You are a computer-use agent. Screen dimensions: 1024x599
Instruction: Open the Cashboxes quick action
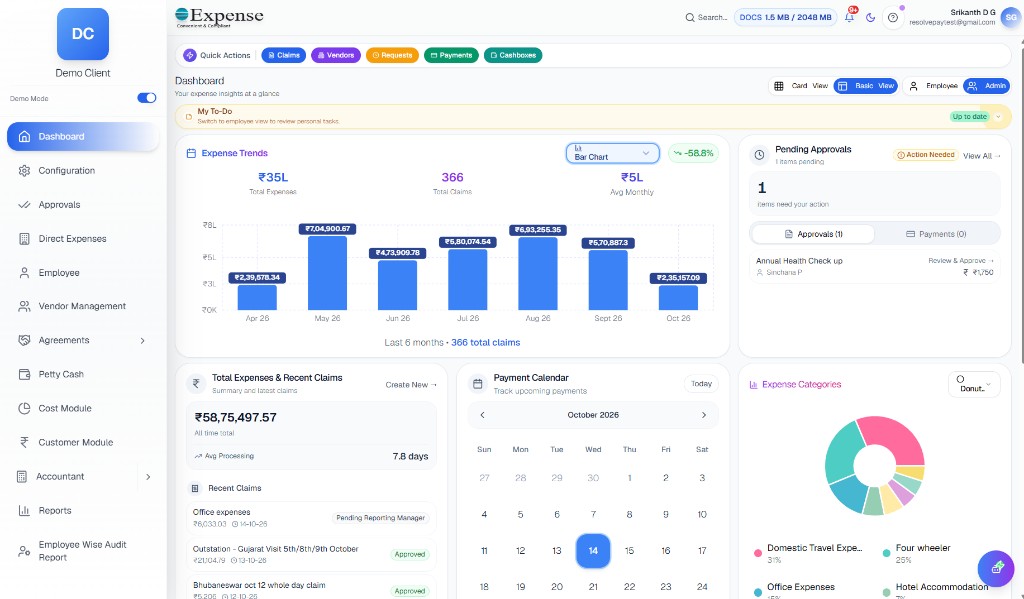pyautogui.click(x=513, y=56)
